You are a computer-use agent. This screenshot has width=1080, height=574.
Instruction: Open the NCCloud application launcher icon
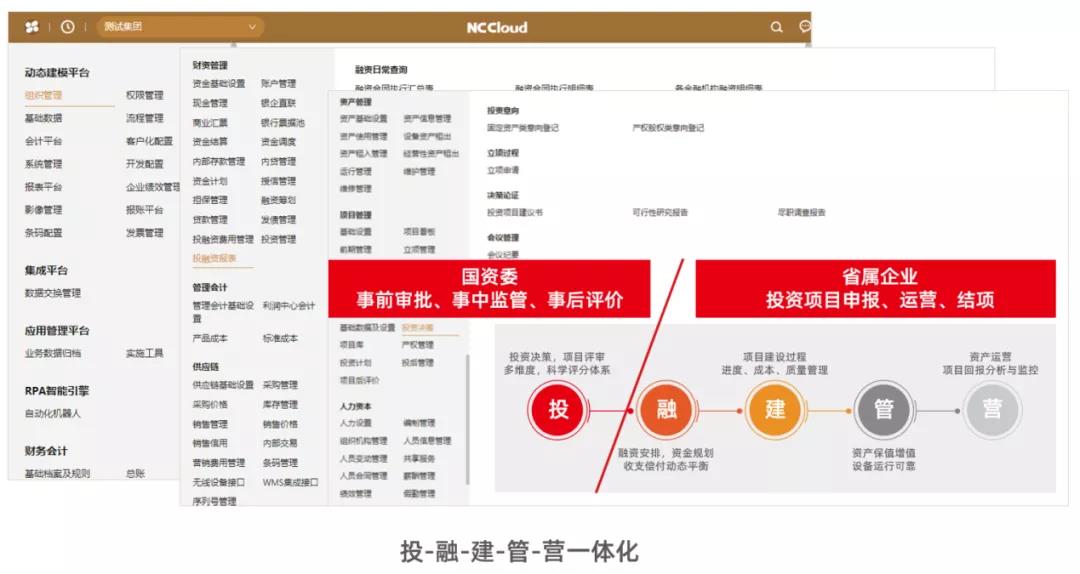point(32,27)
